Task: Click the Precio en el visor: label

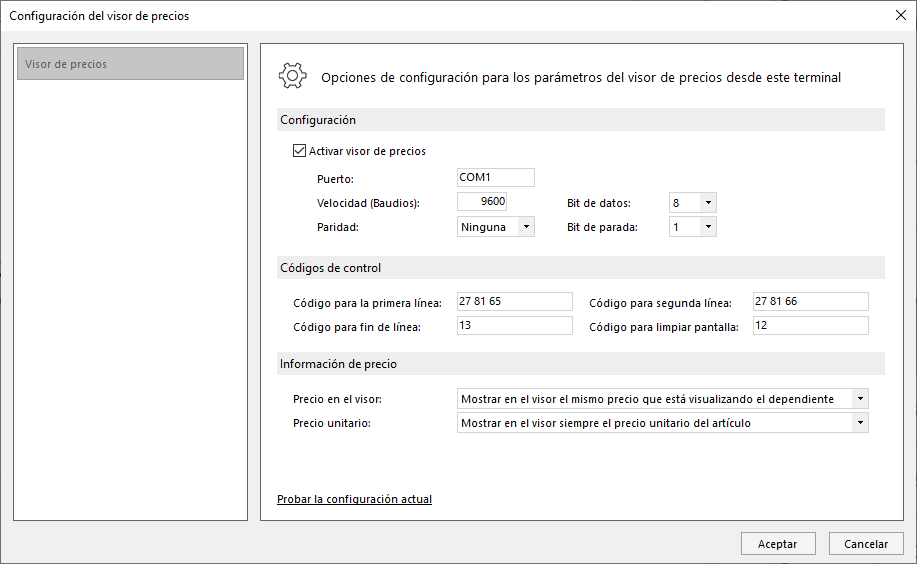Action: pyautogui.click(x=337, y=399)
